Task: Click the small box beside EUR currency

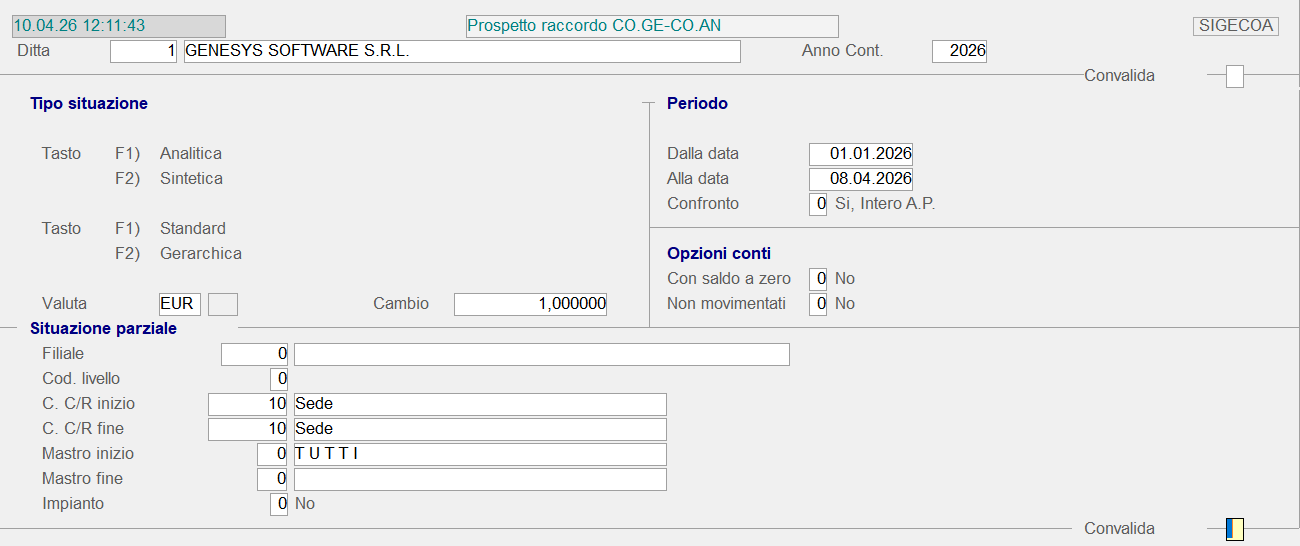Action: tap(222, 304)
